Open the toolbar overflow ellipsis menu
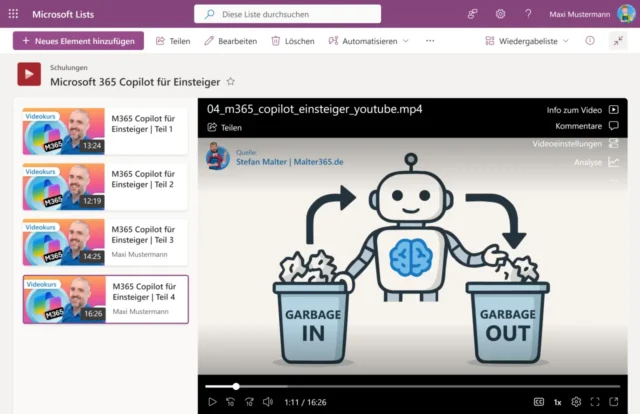This screenshot has width=640, height=414. click(430, 41)
